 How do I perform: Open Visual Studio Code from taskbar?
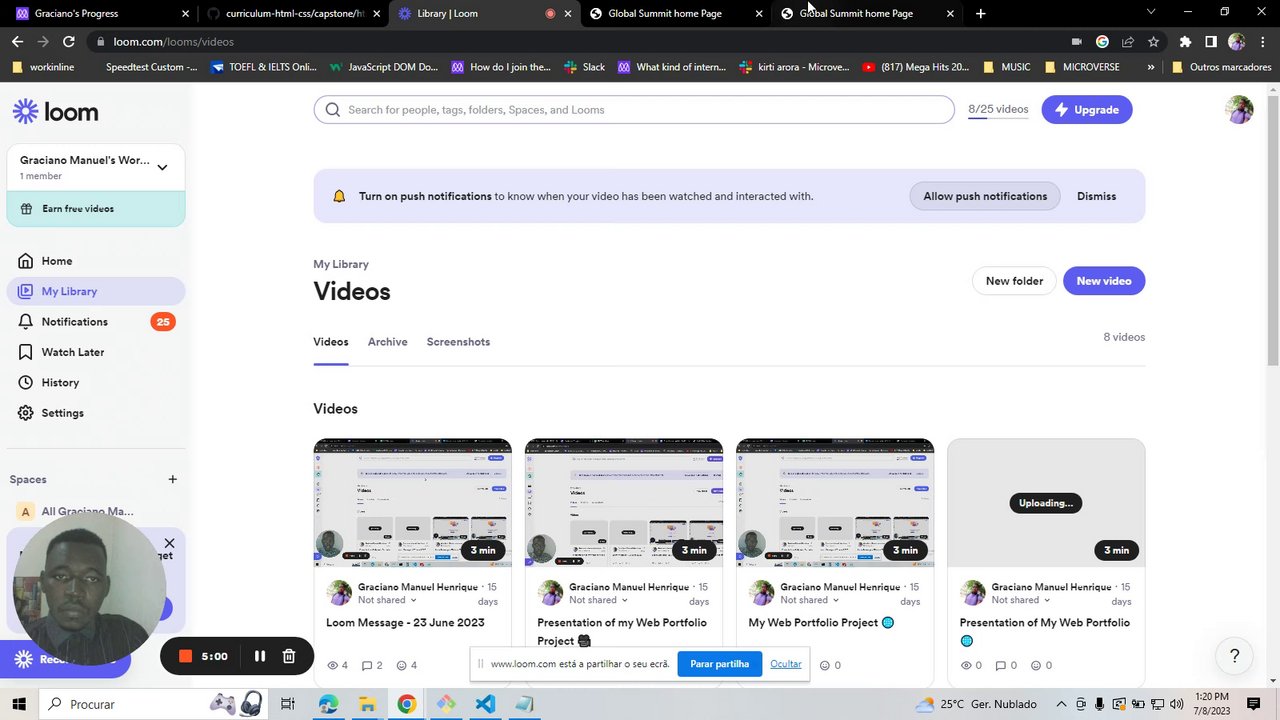click(485, 704)
